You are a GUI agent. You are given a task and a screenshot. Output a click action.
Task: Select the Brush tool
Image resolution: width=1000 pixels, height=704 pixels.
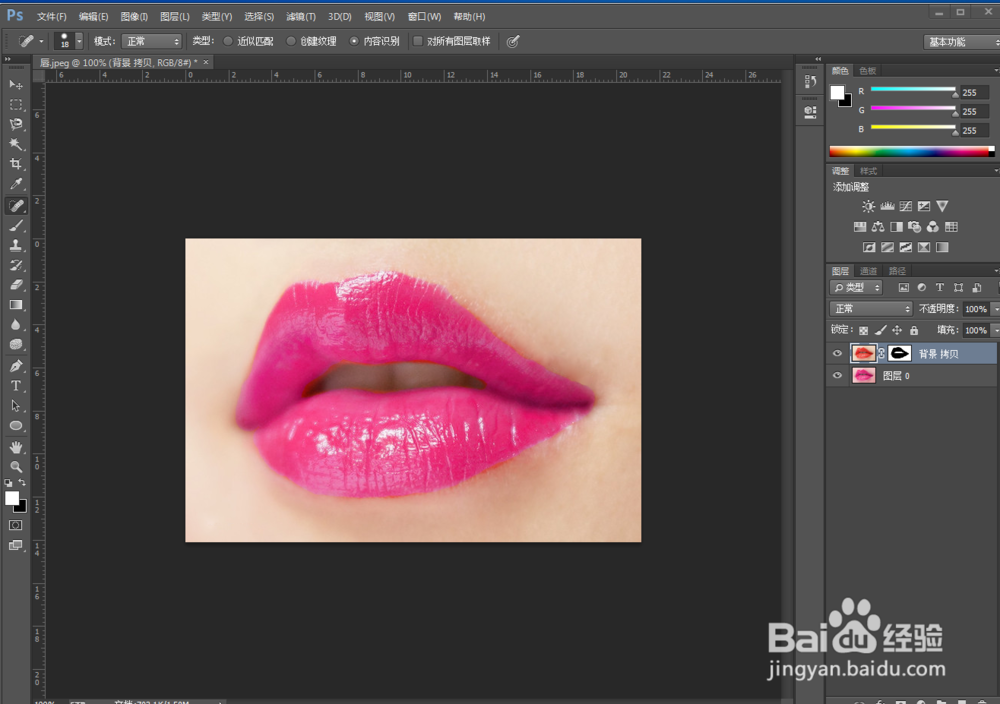[x=16, y=226]
